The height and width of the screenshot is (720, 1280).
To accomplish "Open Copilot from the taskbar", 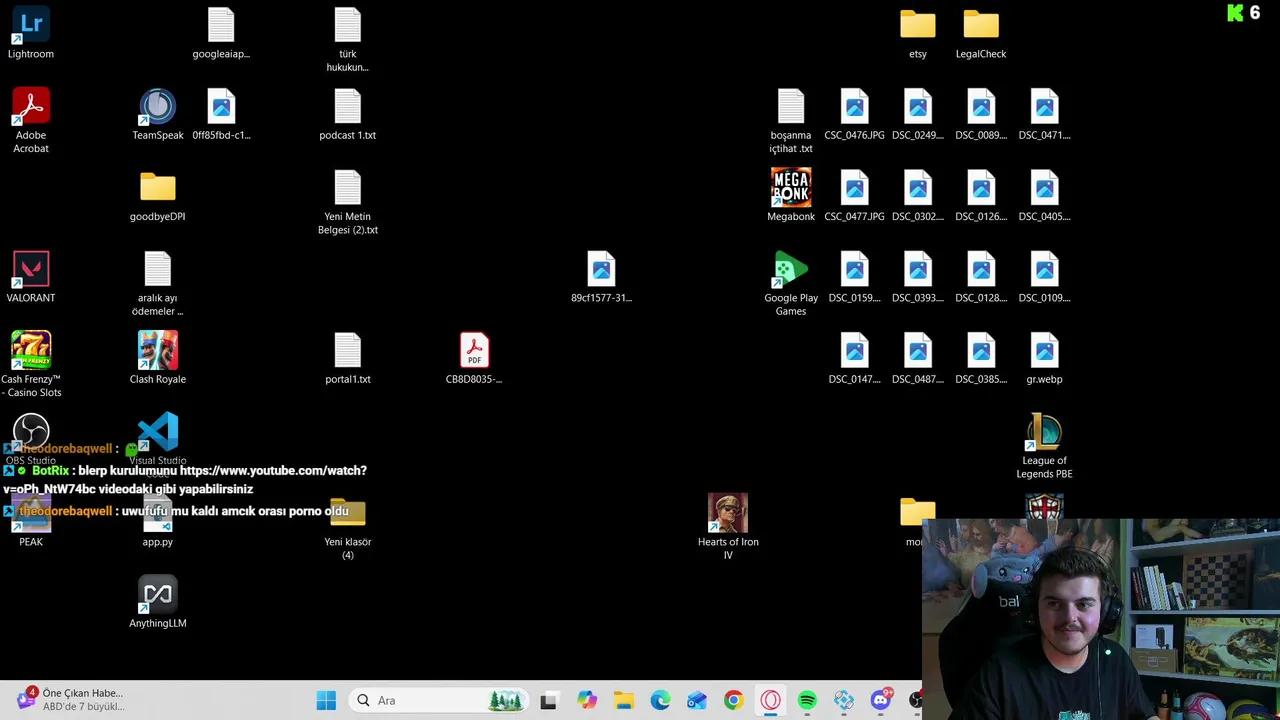I will (x=587, y=700).
